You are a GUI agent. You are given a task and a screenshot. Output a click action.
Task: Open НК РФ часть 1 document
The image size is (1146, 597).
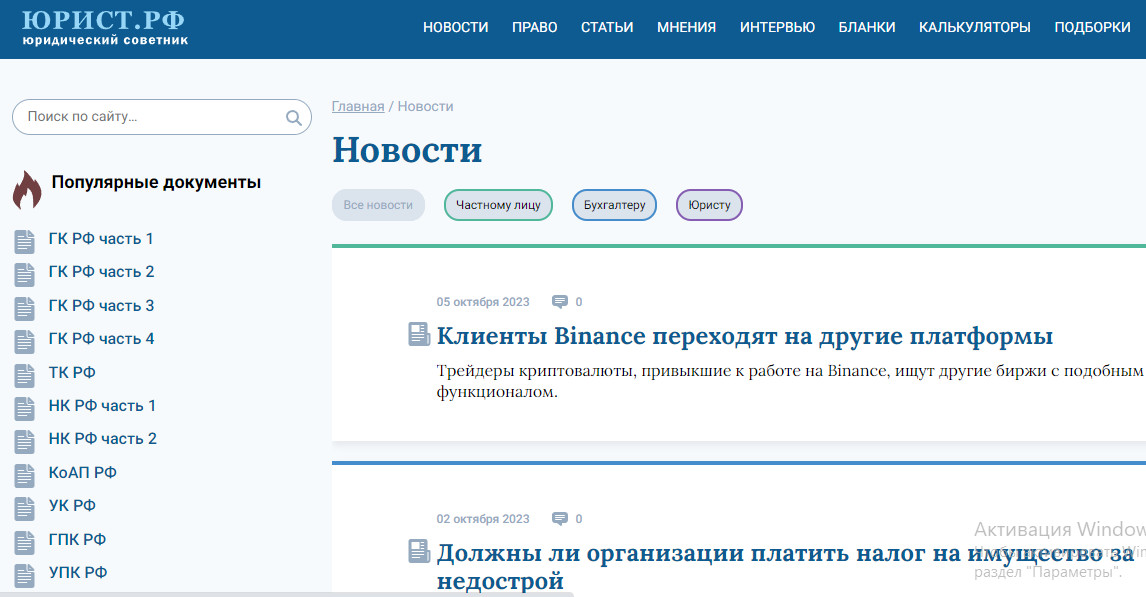point(102,406)
